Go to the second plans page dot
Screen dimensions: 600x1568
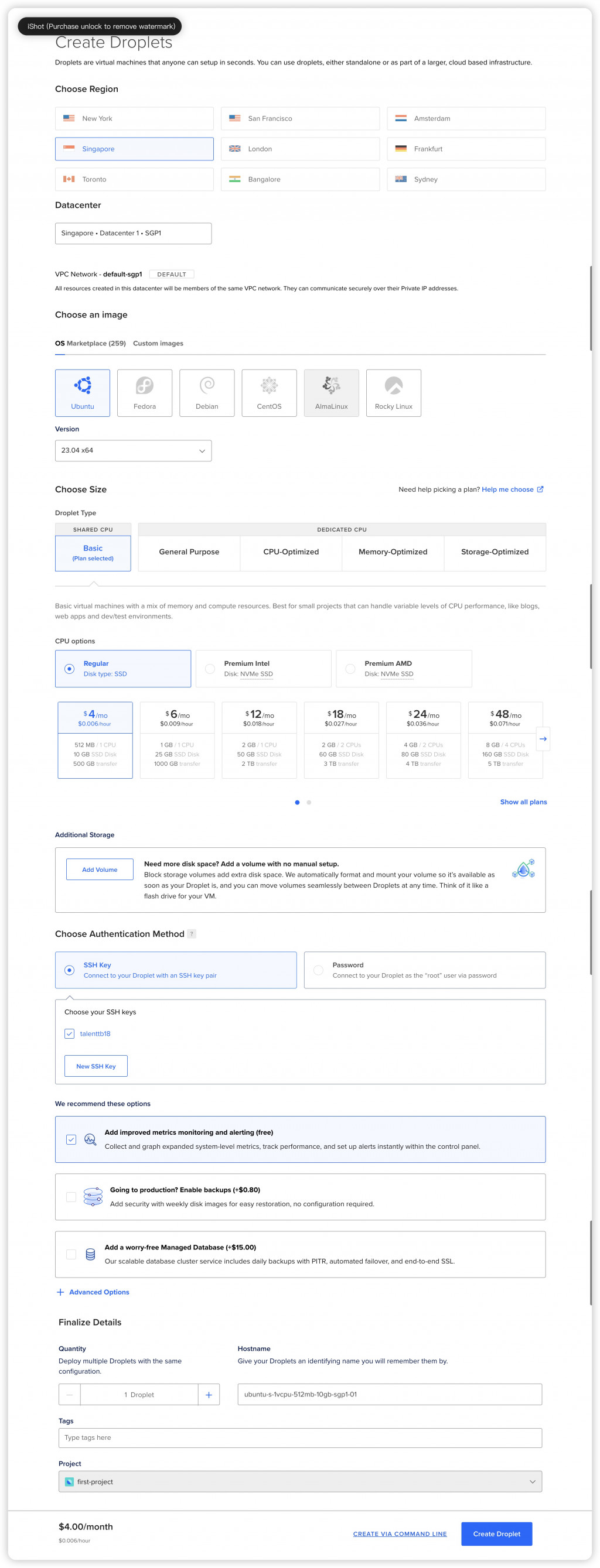tap(309, 802)
